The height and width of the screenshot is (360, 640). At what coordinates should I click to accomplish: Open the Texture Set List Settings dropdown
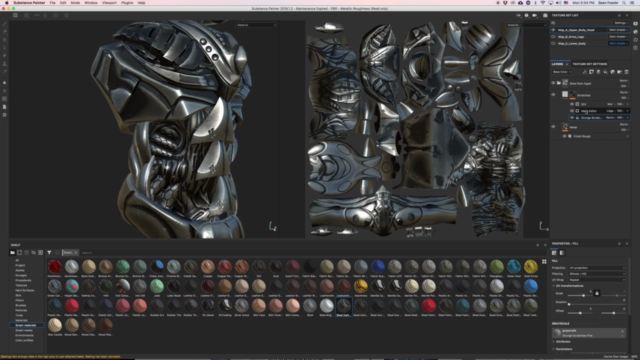pos(620,23)
